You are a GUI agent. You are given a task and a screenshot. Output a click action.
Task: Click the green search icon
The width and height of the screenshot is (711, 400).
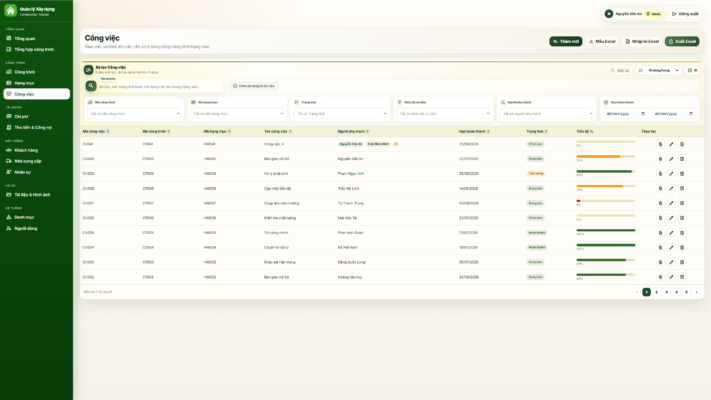(x=91, y=86)
